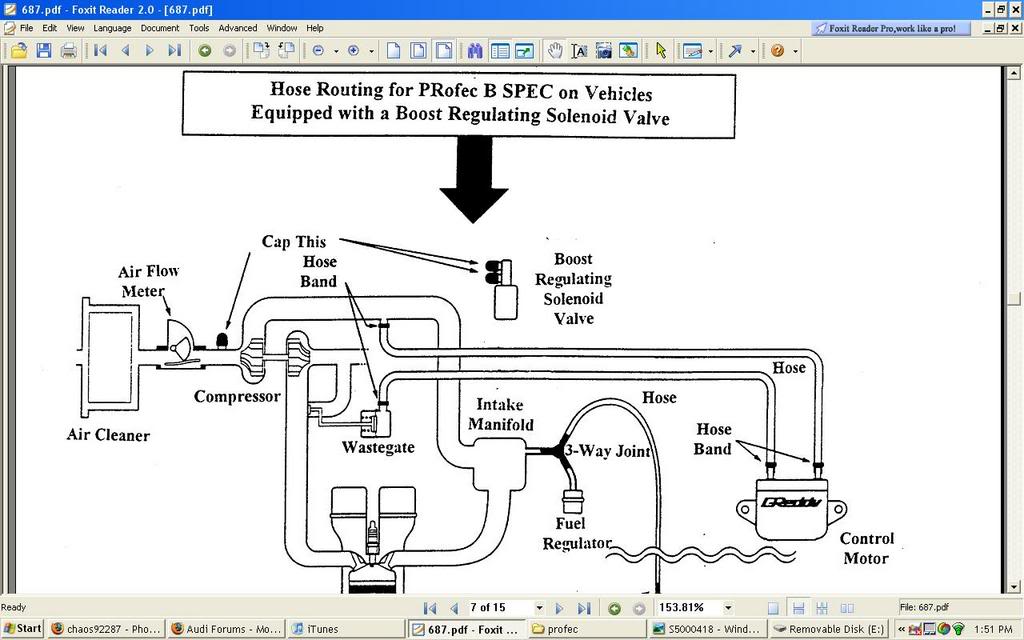Rotate the page clockwise
Screen dimensions: 1024x640
click(x=261, y=50)
